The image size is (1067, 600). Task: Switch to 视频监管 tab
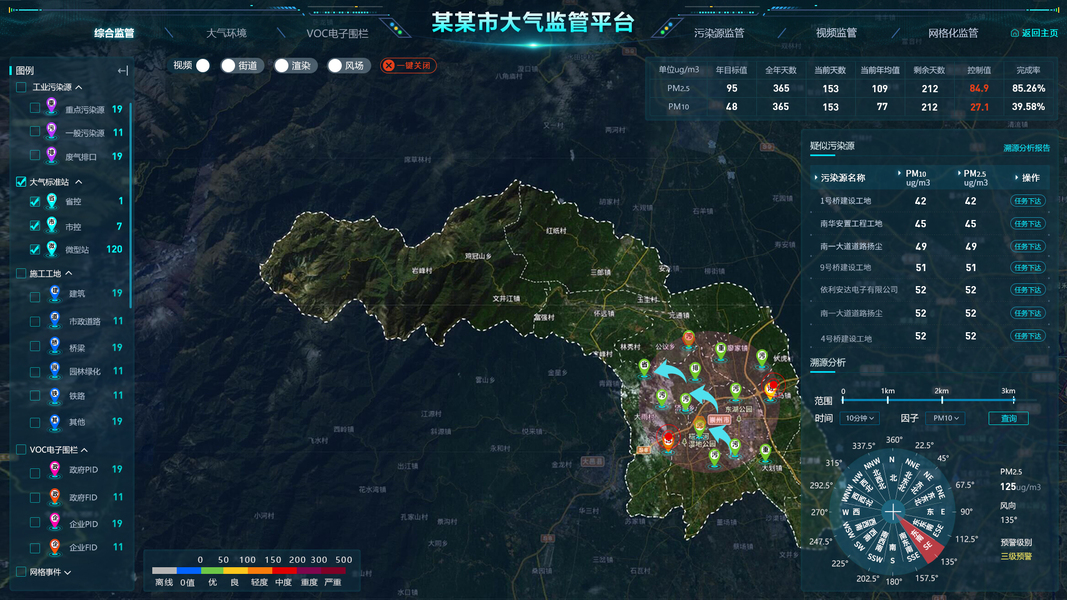click(836, 33)
